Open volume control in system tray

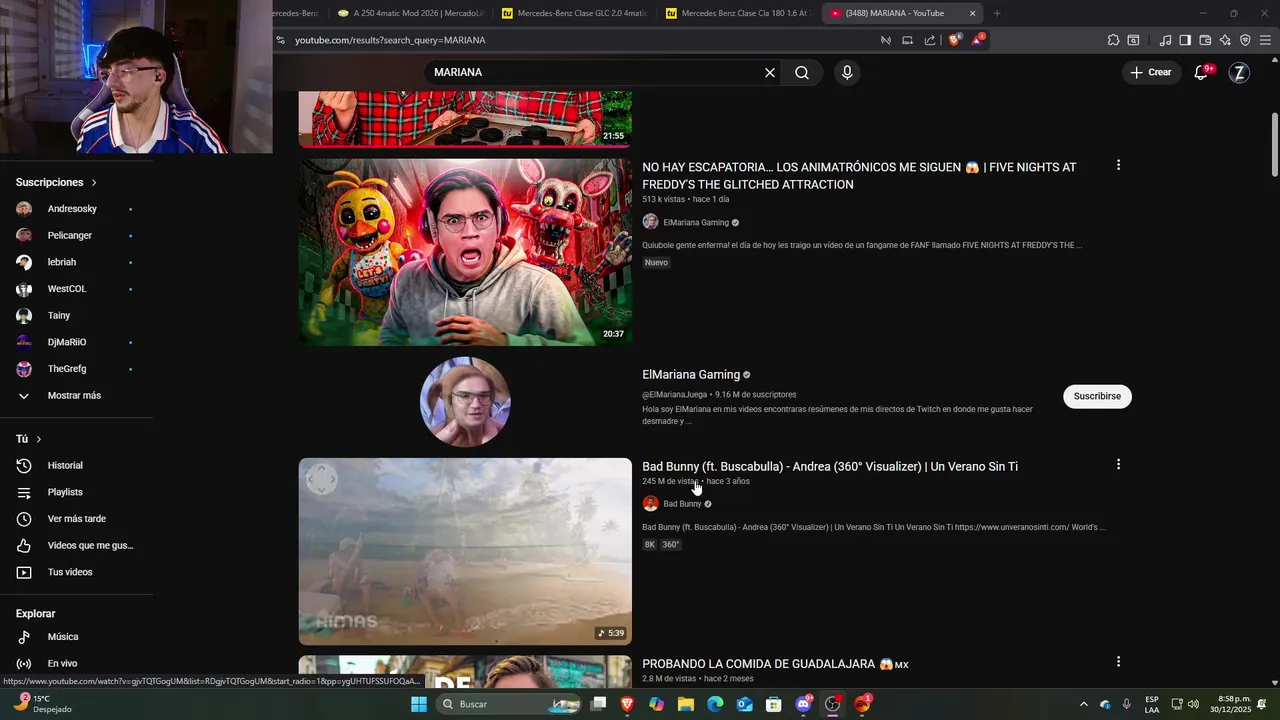pyautogui.click(x=1193, y=704)
